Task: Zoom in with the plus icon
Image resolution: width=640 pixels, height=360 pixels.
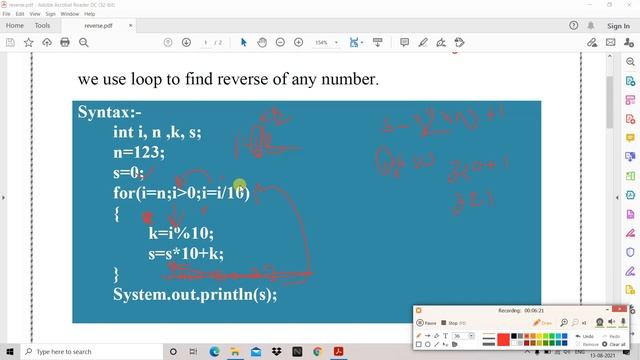Action: 298,42
